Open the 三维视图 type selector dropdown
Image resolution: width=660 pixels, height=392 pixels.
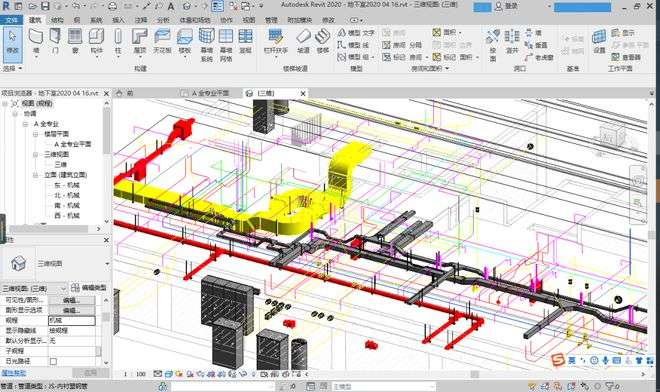[x=107, y=264]
